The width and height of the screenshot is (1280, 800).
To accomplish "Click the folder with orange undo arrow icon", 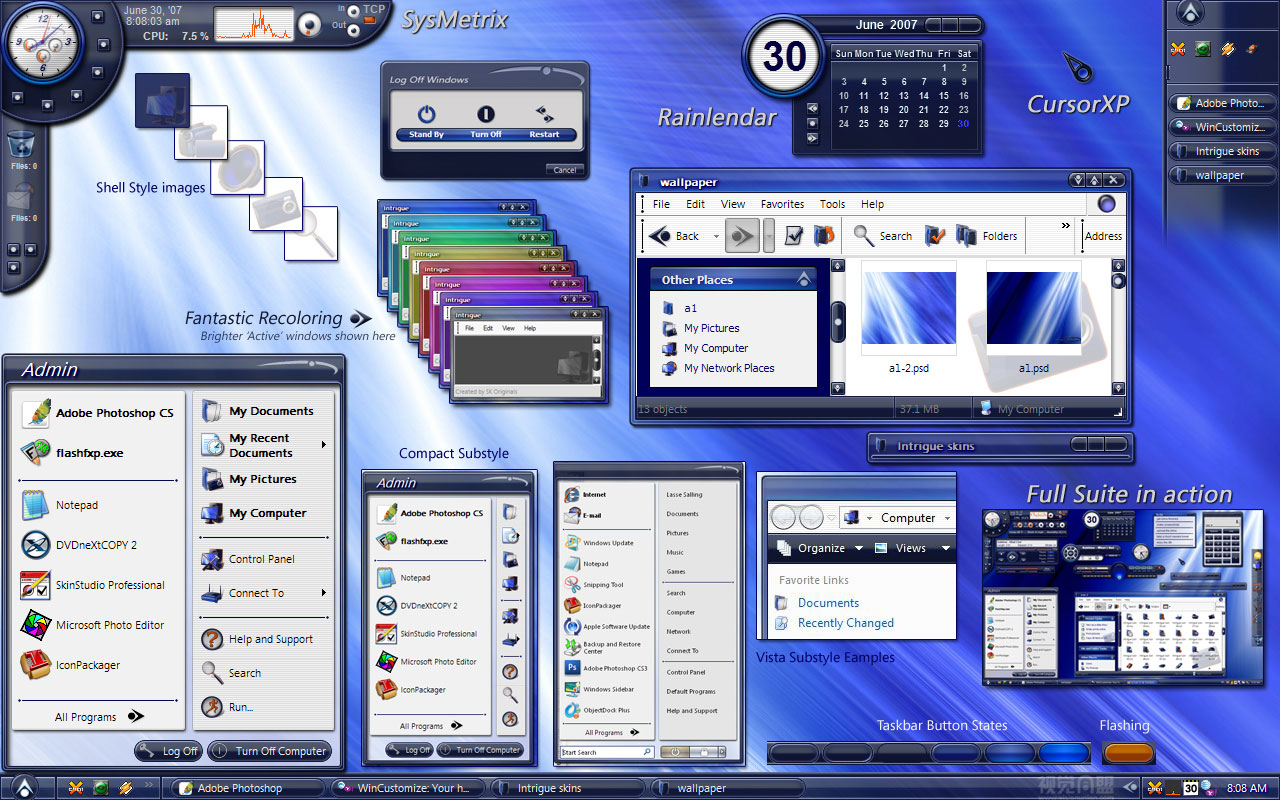I will (825, 236).
